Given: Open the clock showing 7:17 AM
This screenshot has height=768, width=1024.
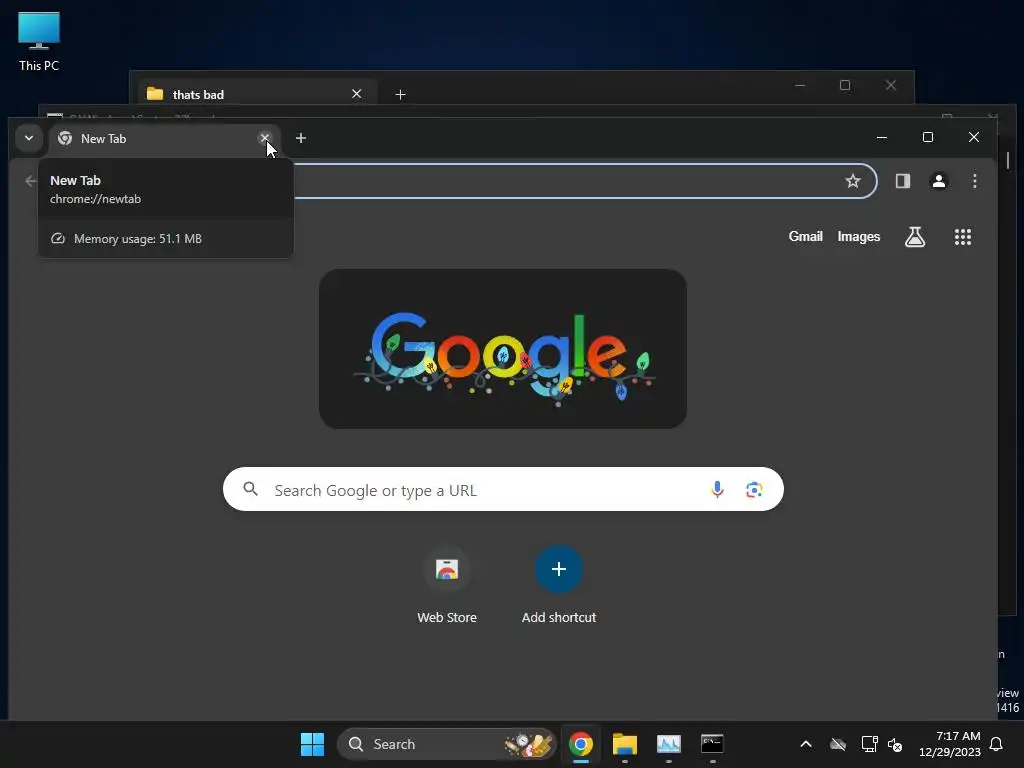Looking at the screenshot, I should click(x=949, y=744).
